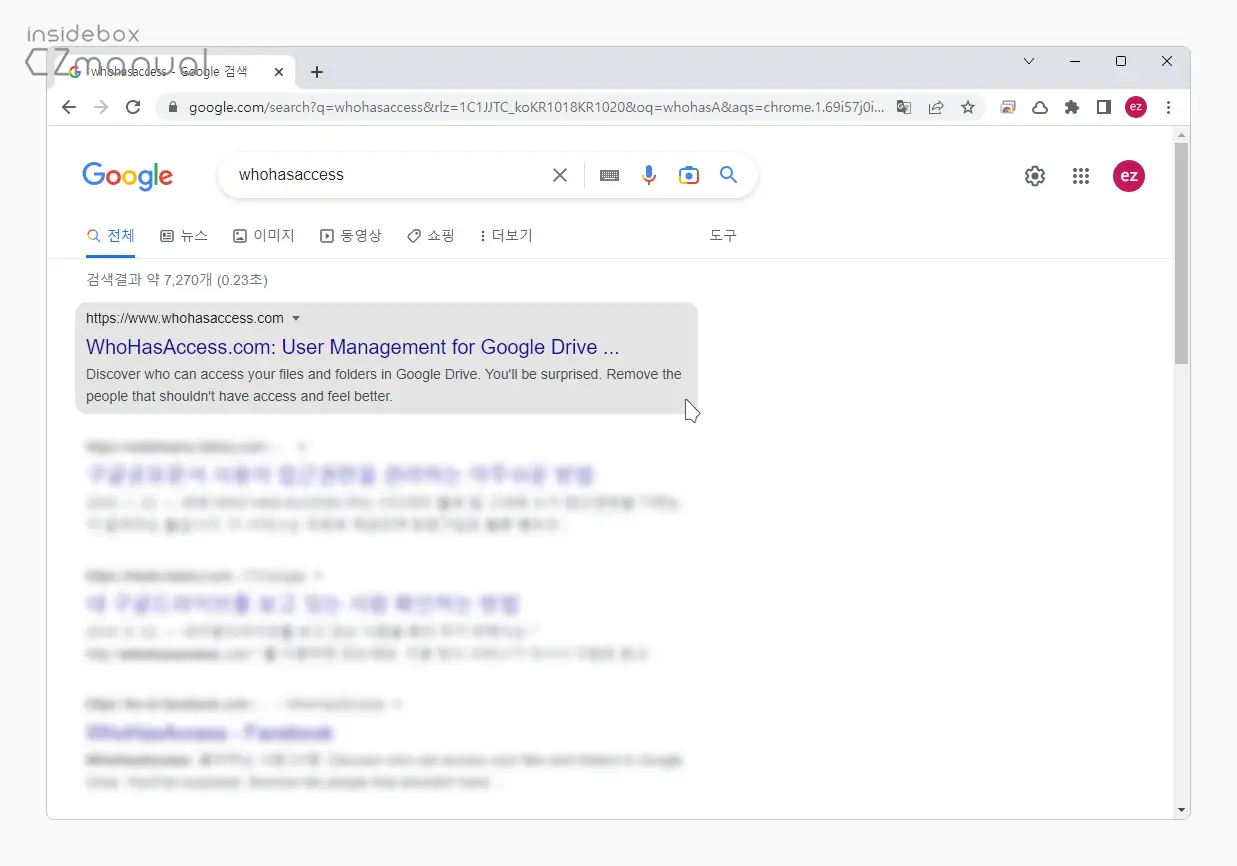Image resolution: width=1237 pixels, height=866 pixels.
Task: Bookmark this page with the star
Action: tap(968, 107)
